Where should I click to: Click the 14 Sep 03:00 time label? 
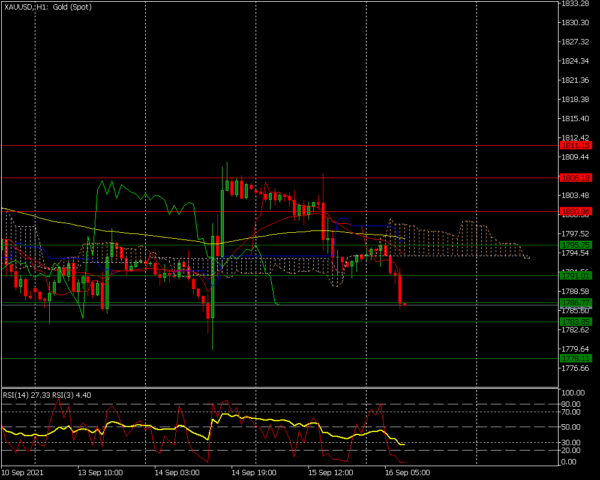[x=177, y=472]
